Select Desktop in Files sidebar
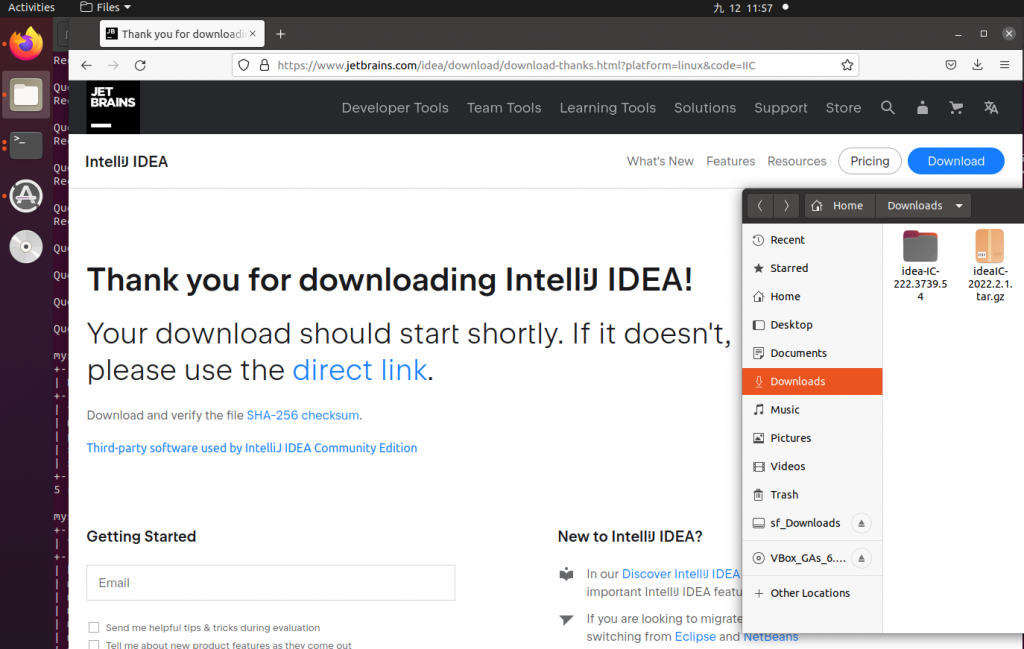Viewport: 1024px width, 649px height. (812, 325)
